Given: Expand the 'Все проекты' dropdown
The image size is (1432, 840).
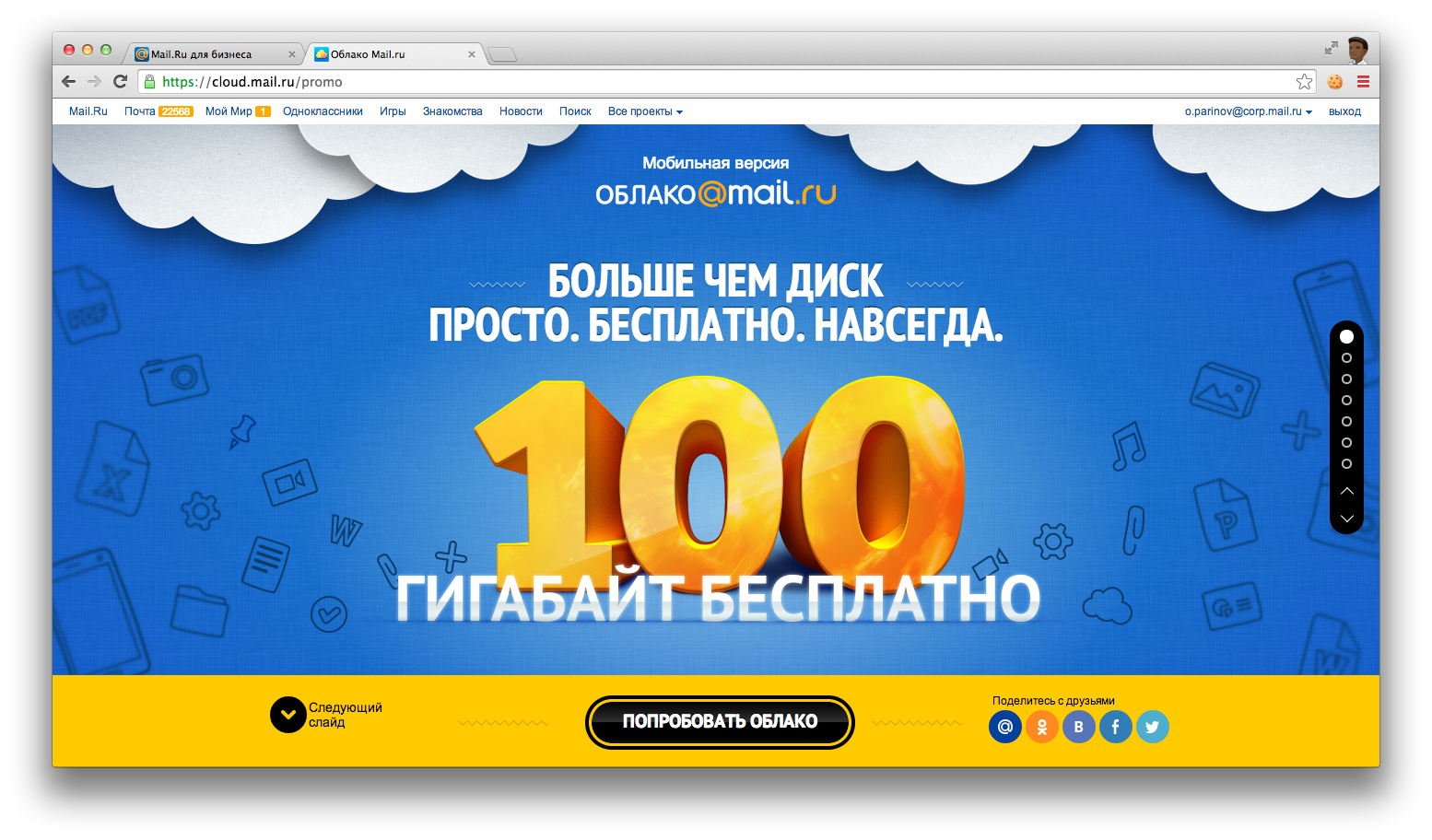Looking at the screenshot, I should pyautogui.click(x=645, y=111).
